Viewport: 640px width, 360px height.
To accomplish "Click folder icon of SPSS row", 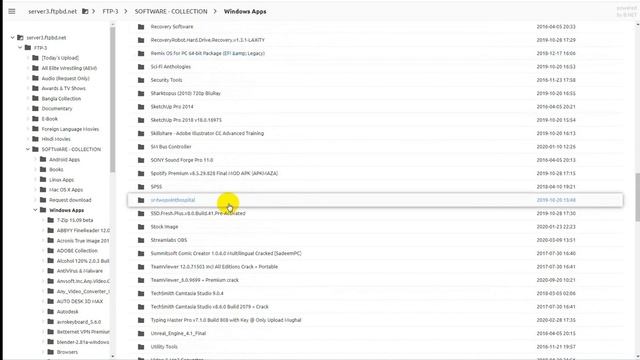I will 141,187.
